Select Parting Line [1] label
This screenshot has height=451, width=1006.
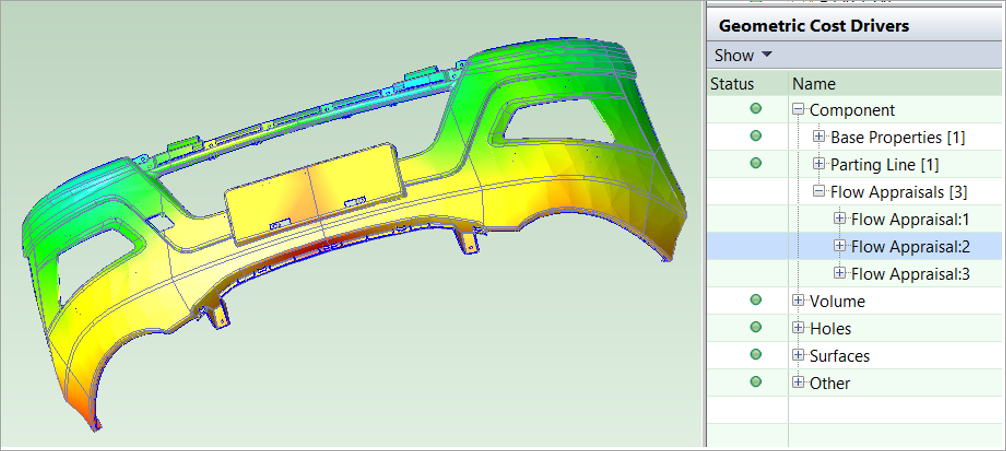[885, 165]
